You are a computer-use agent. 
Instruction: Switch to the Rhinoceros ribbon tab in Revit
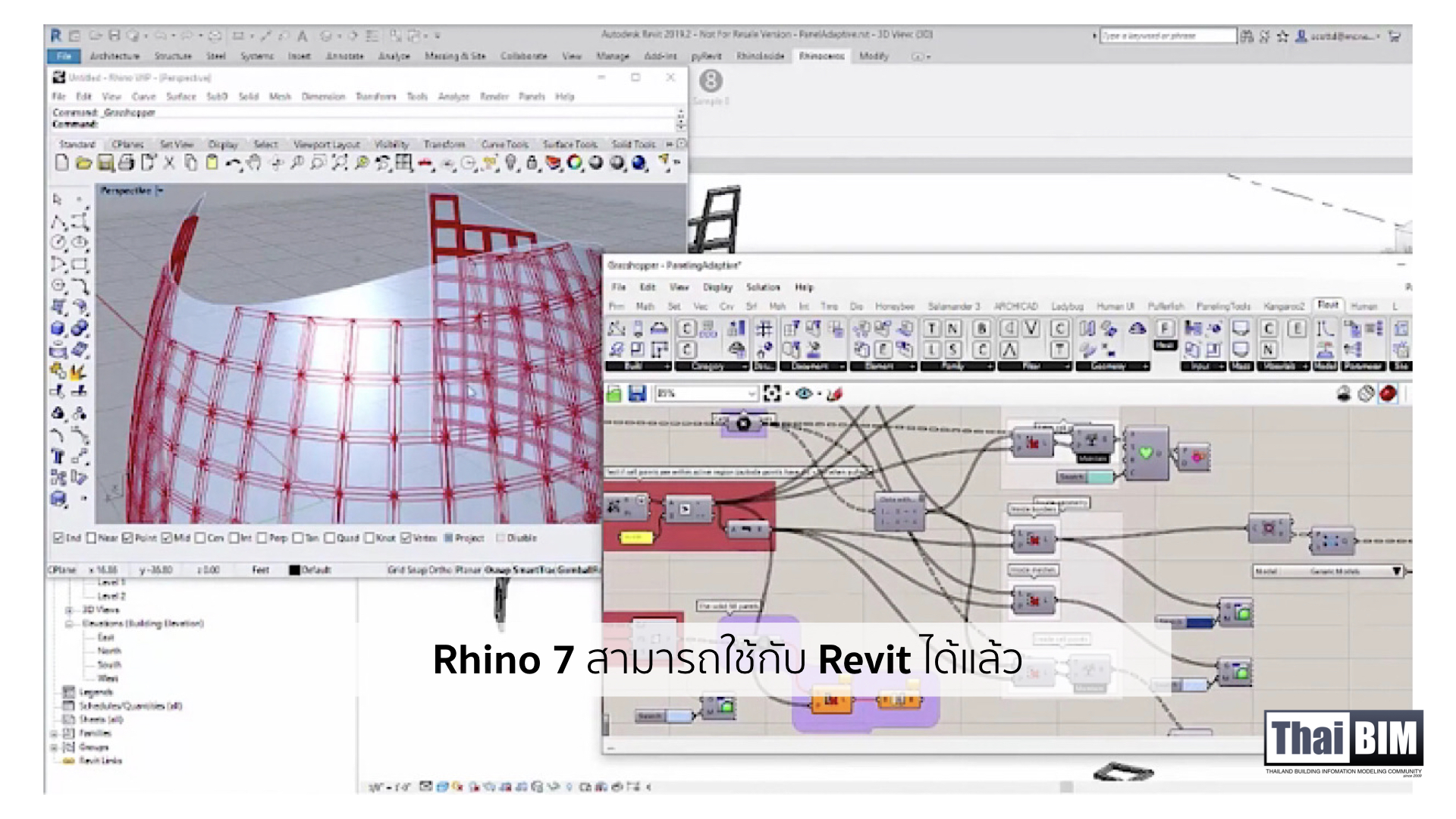pos(823,56)
